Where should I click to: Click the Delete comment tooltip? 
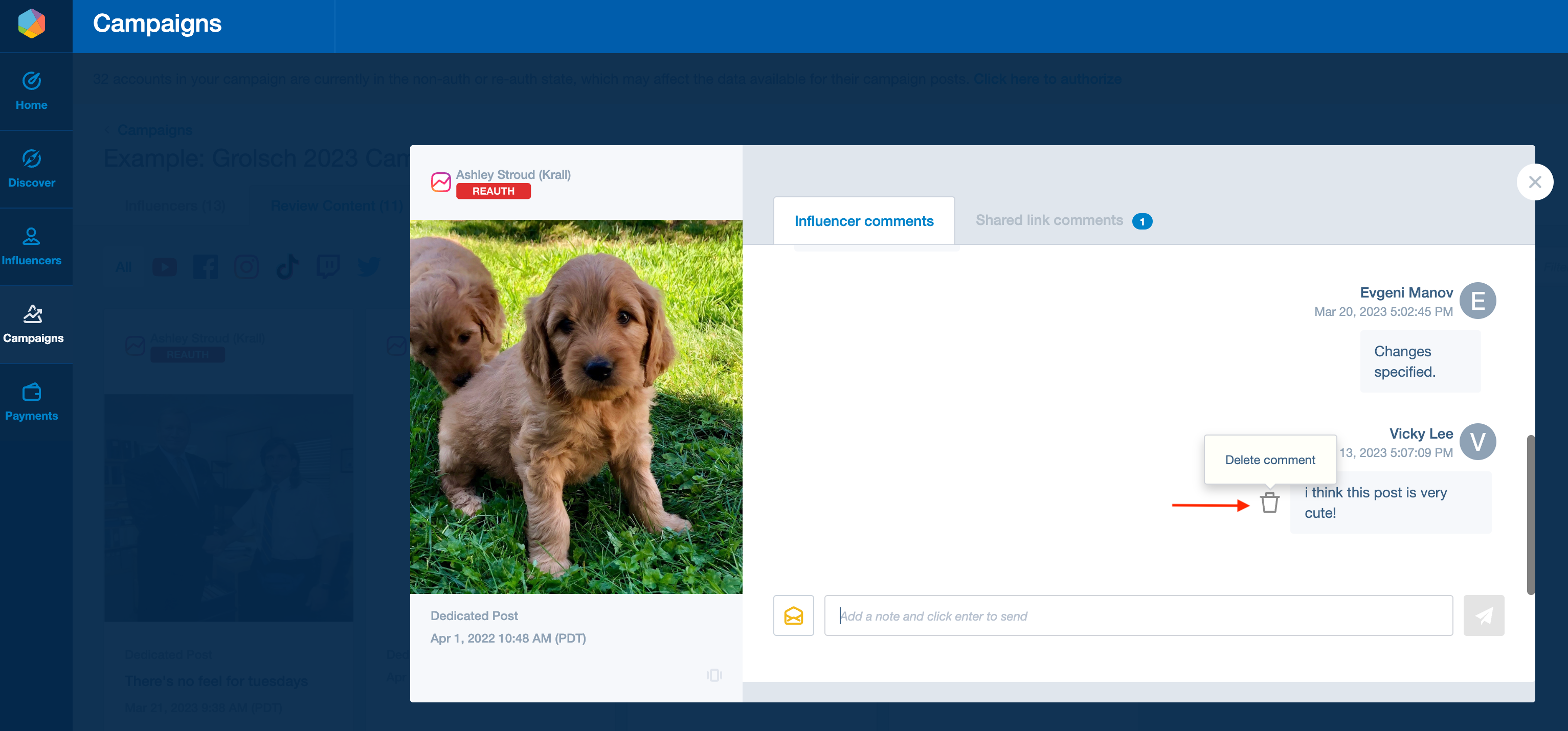pyautogui.click(x=1270, y=460)
